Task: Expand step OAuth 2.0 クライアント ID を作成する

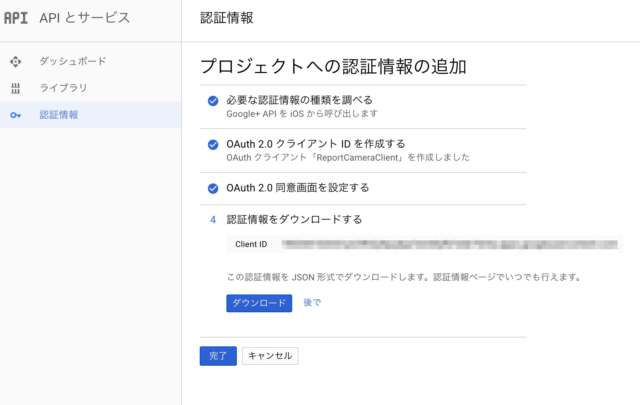Action: pos(316,144)
